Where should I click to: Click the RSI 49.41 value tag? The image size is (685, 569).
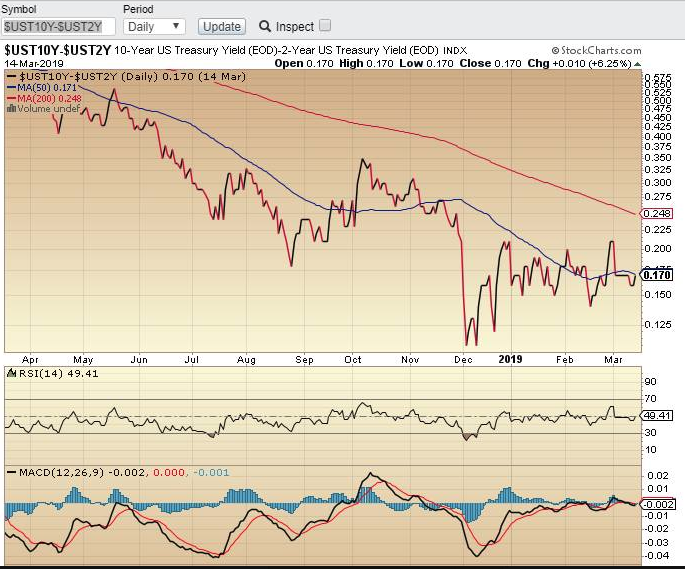point(657,415)
